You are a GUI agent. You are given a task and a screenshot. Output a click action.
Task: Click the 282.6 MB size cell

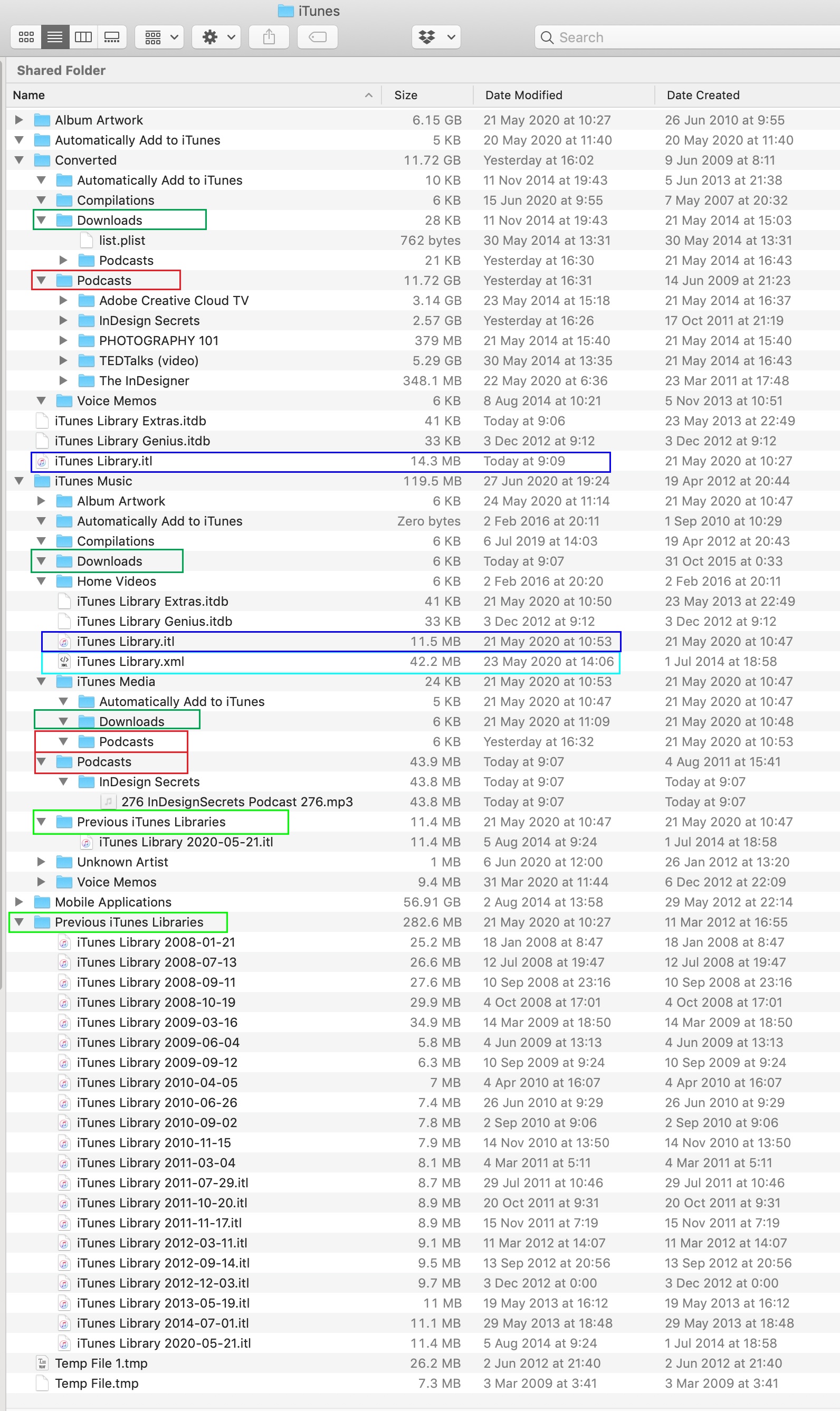433,922
